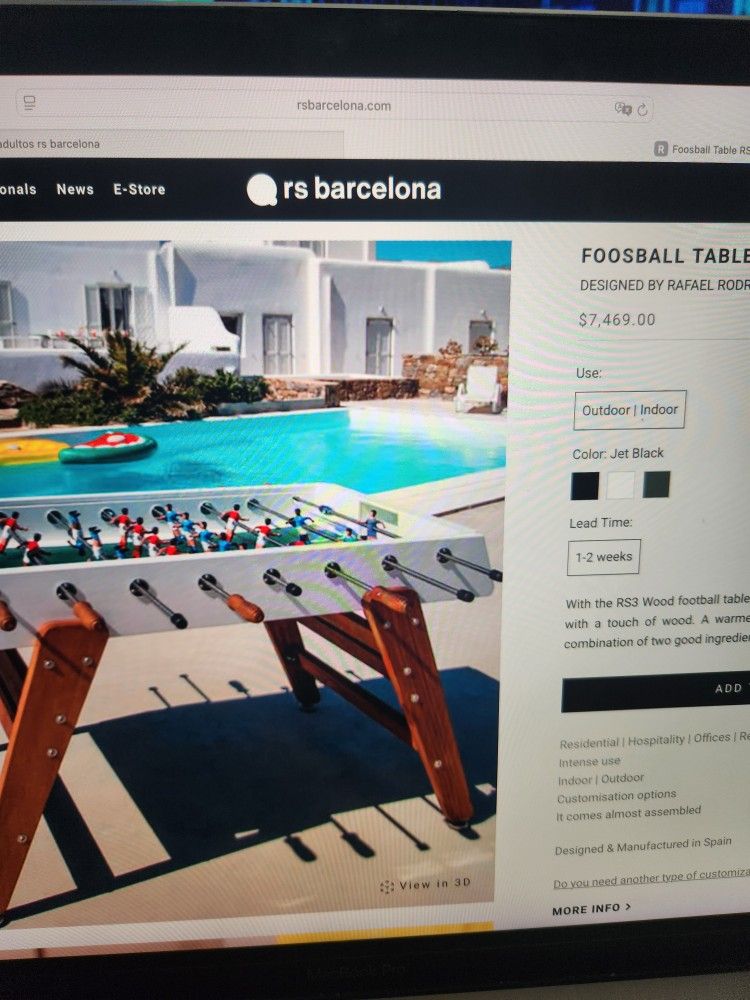Viewport: 750px width, 1000px height.
Task: Choose the white color swatch
Action: point(621,485)
